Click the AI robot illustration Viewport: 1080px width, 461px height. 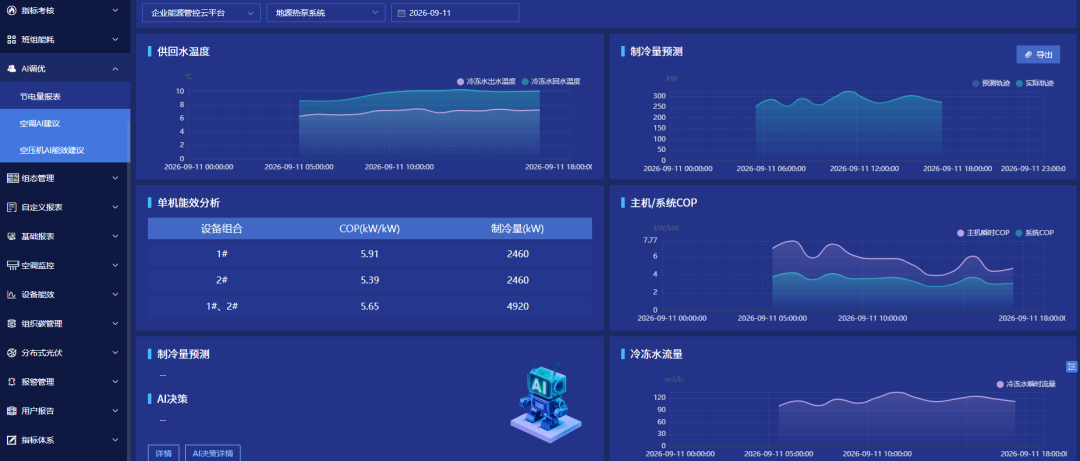pos(544,402)
